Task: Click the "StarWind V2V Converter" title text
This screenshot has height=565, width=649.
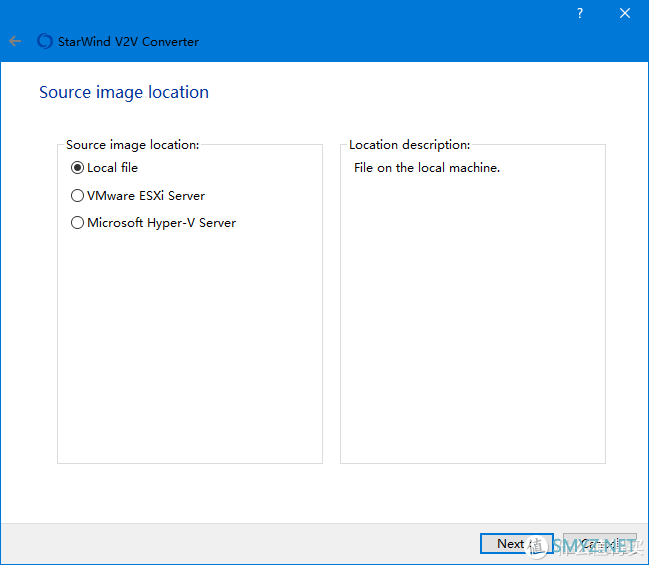Action: coord(130,42)
